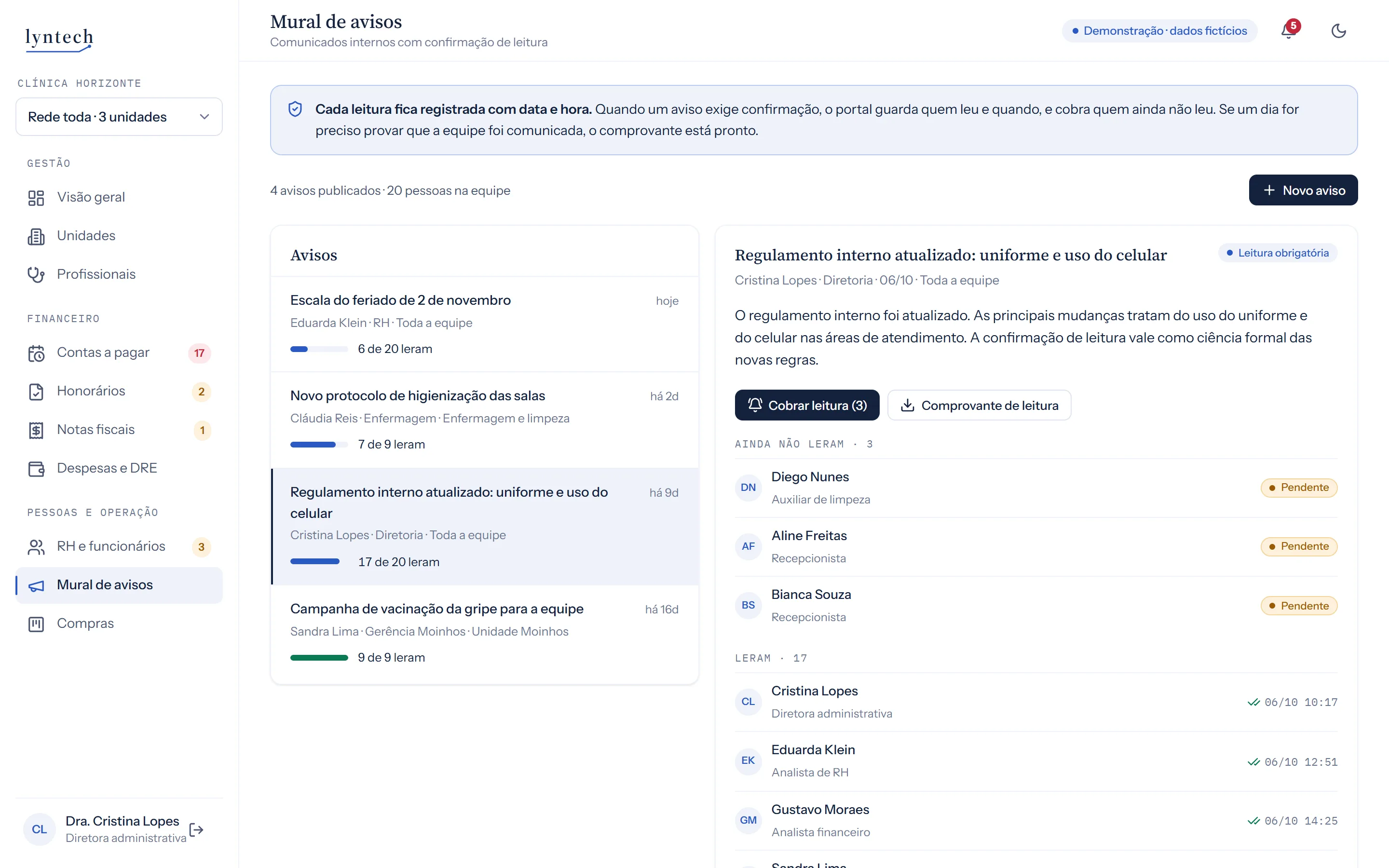Click read timestamp 06/10 10:17 of Cristina Lopes

pyautogui.click(x=1293, y=702)
